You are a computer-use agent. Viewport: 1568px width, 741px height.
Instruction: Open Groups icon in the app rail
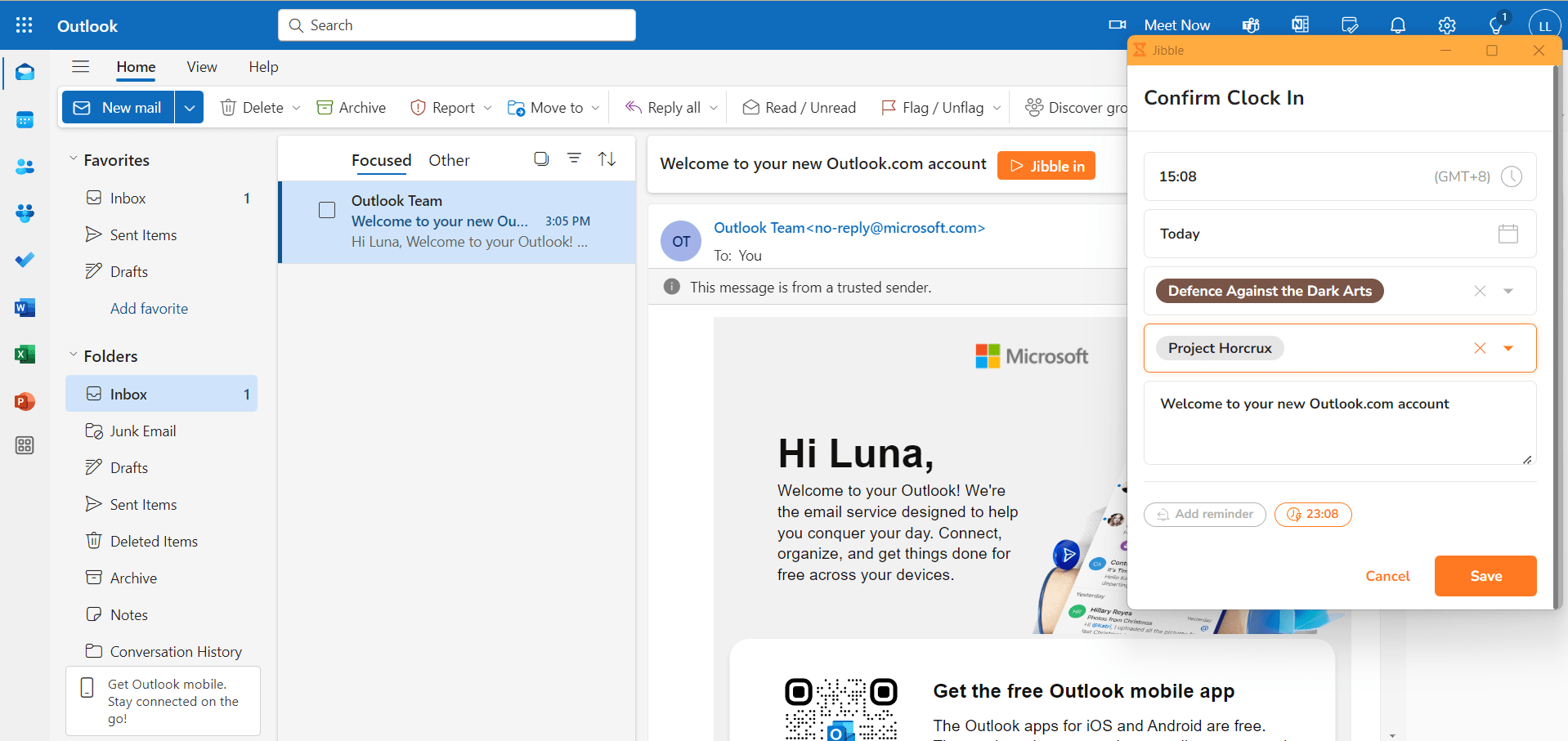25,213
